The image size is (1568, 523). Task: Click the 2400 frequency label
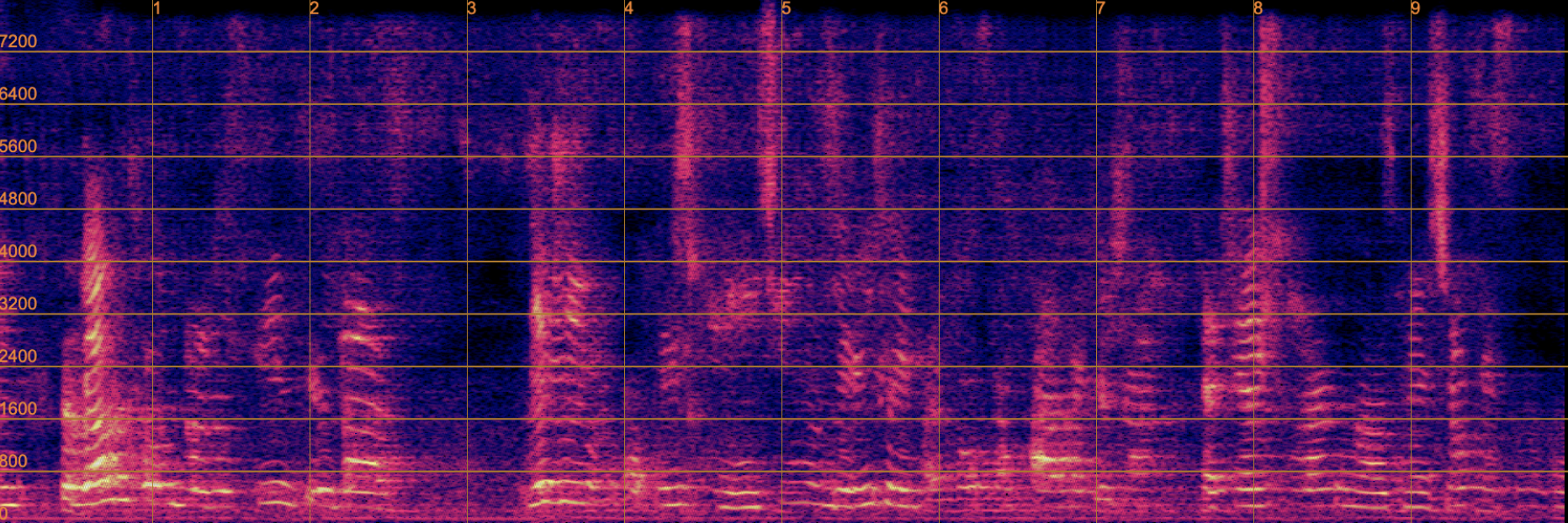point(19,357)
